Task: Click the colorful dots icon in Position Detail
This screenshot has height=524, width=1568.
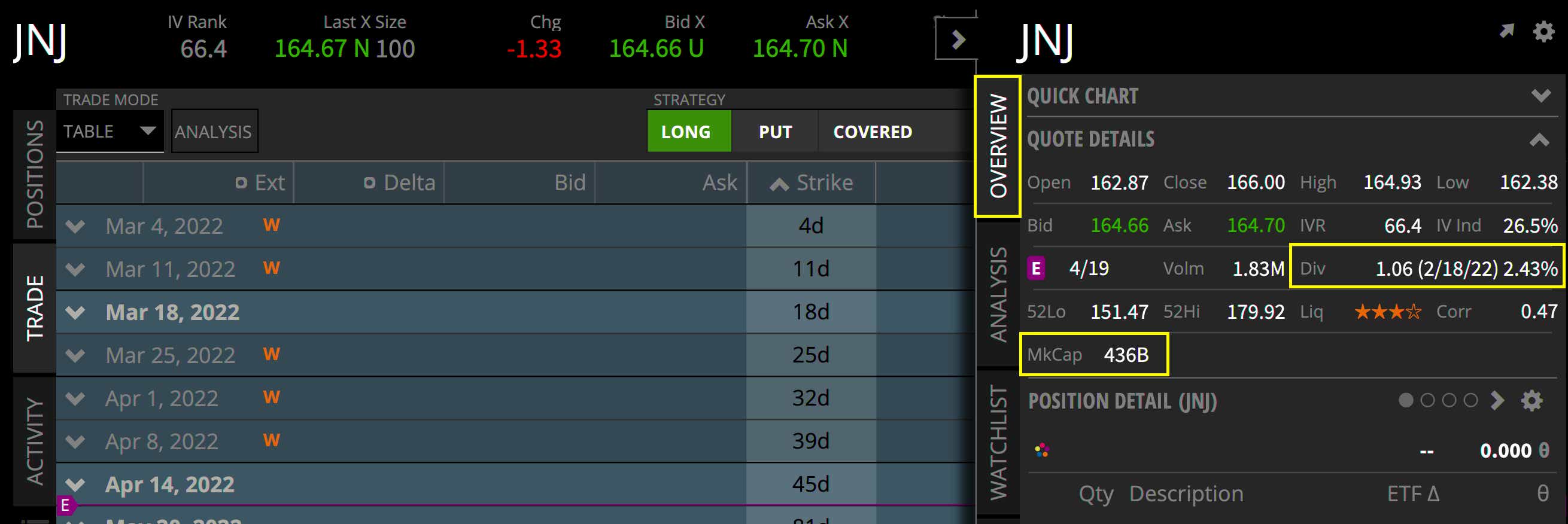Action: click(x=1041, y=450)
